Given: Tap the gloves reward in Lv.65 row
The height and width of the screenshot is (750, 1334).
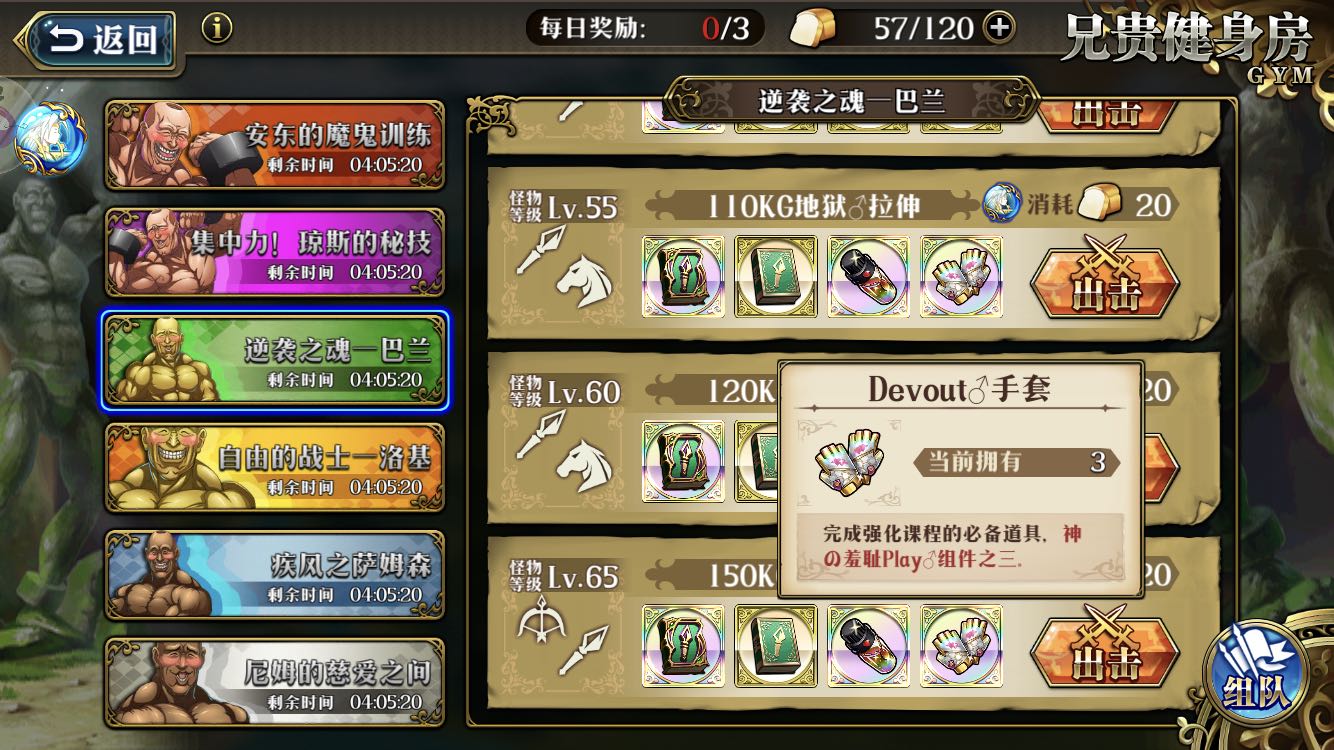Looking at the screenshot, I should [961, 645].
